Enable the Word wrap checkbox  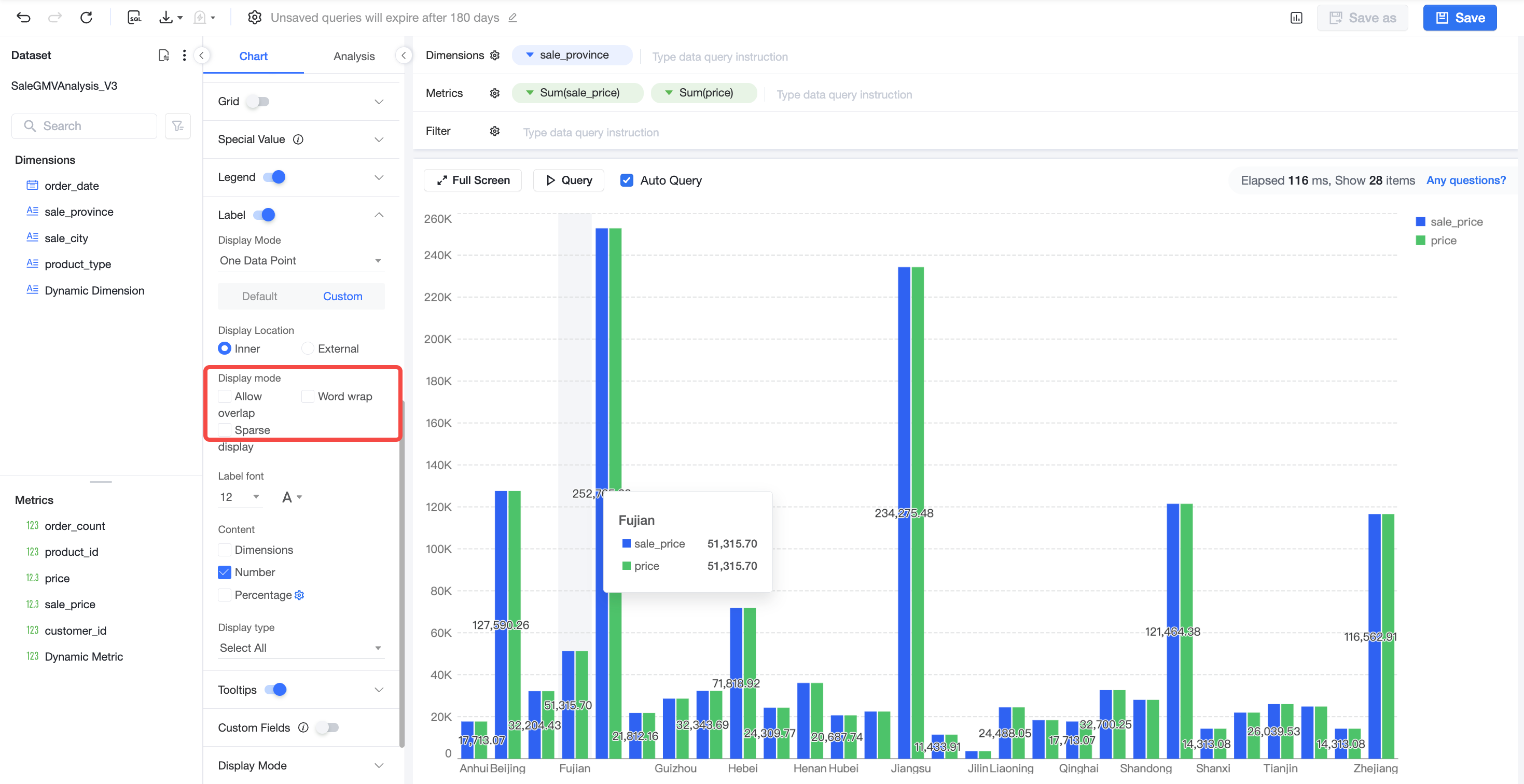tap(308, 397)
